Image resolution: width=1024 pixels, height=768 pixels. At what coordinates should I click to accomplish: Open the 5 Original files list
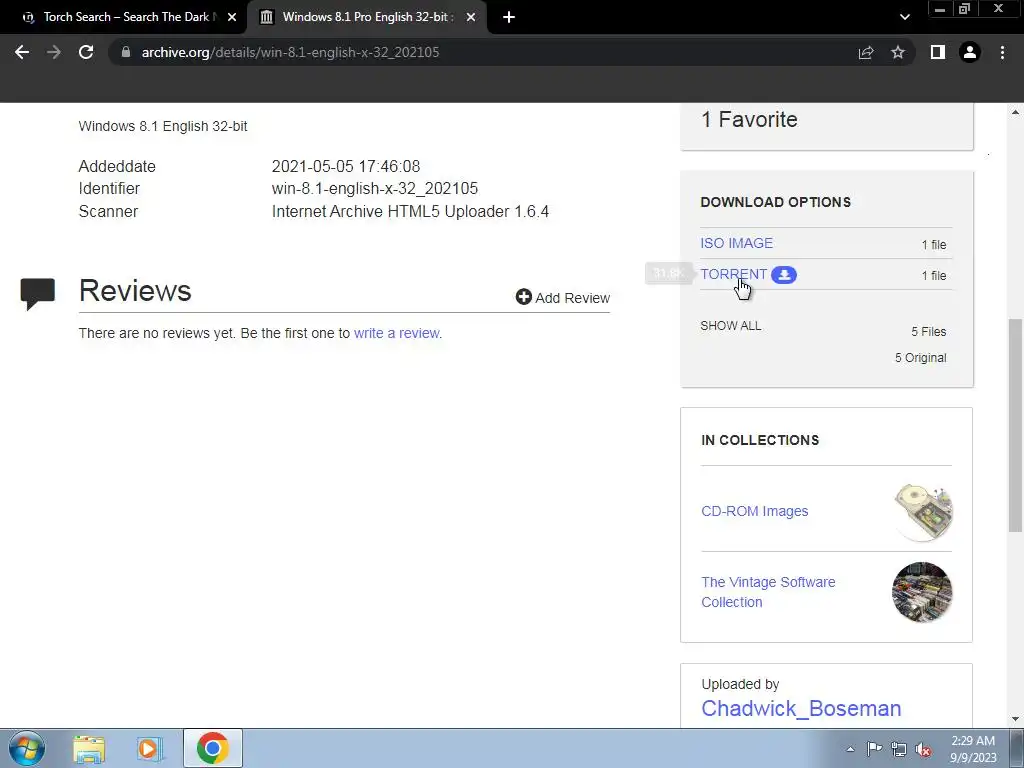click(920, 358)
